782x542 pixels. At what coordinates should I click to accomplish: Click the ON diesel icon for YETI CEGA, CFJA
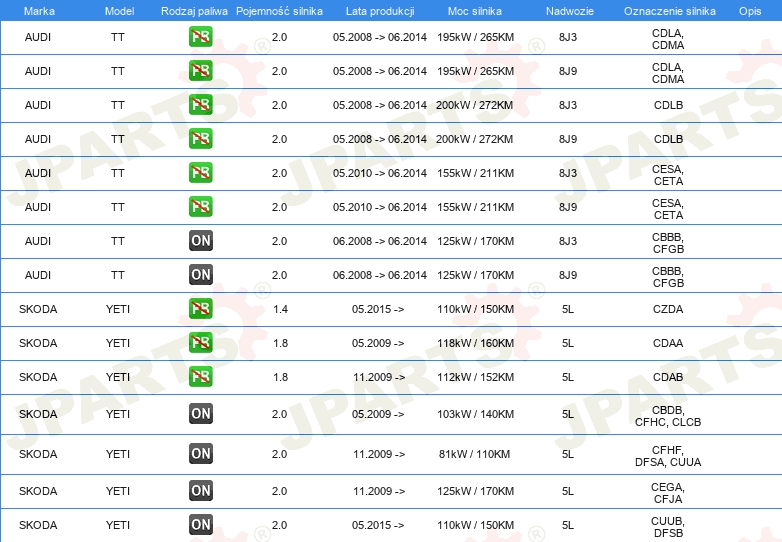[x=200, y=490]
